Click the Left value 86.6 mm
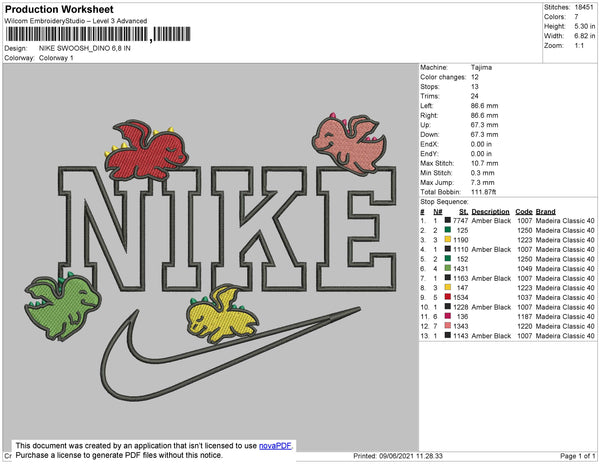Viewport: 600px width, 464px height. coord(484,106)
